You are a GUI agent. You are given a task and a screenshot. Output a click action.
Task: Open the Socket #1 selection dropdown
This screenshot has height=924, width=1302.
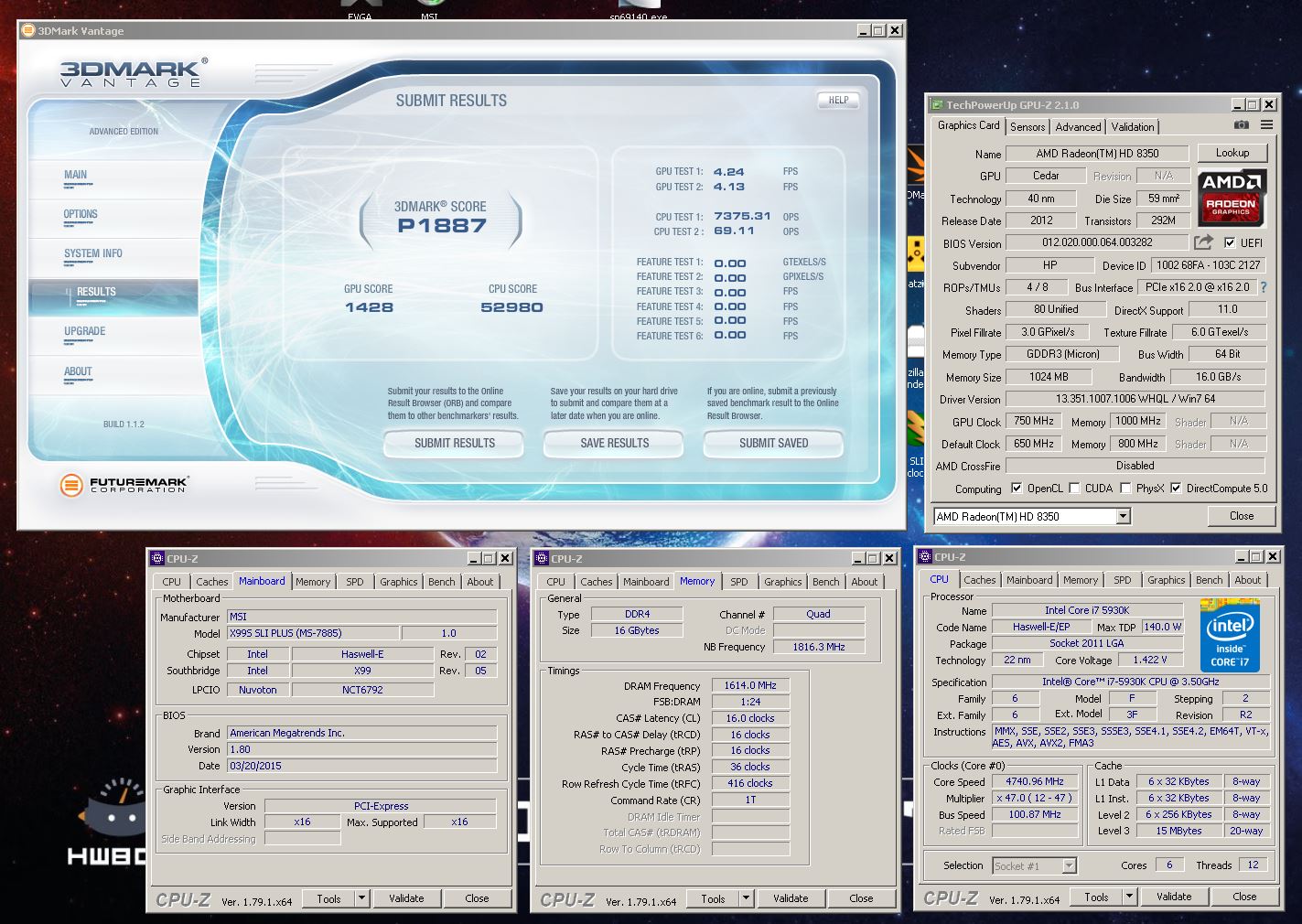pyautogui.click(x=1069, y=865)
